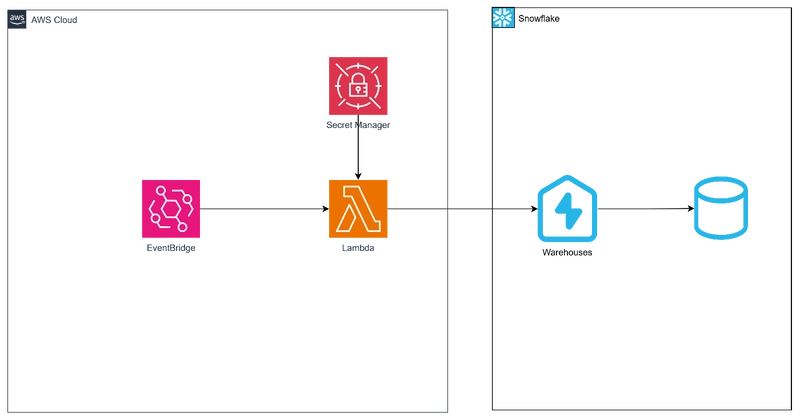800x420 pixels.
Task: Click the Snowflake logo icon
Action: (503, 18)
